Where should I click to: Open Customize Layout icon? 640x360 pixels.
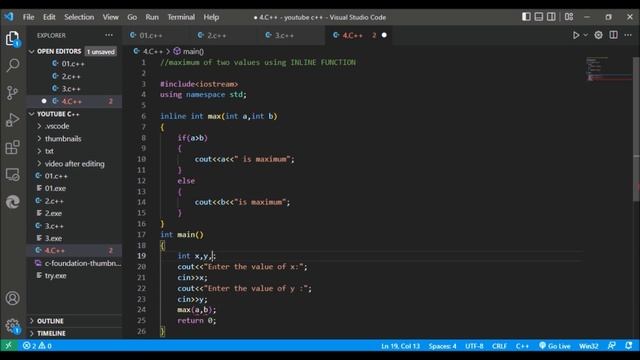click(x=569, y=17)
